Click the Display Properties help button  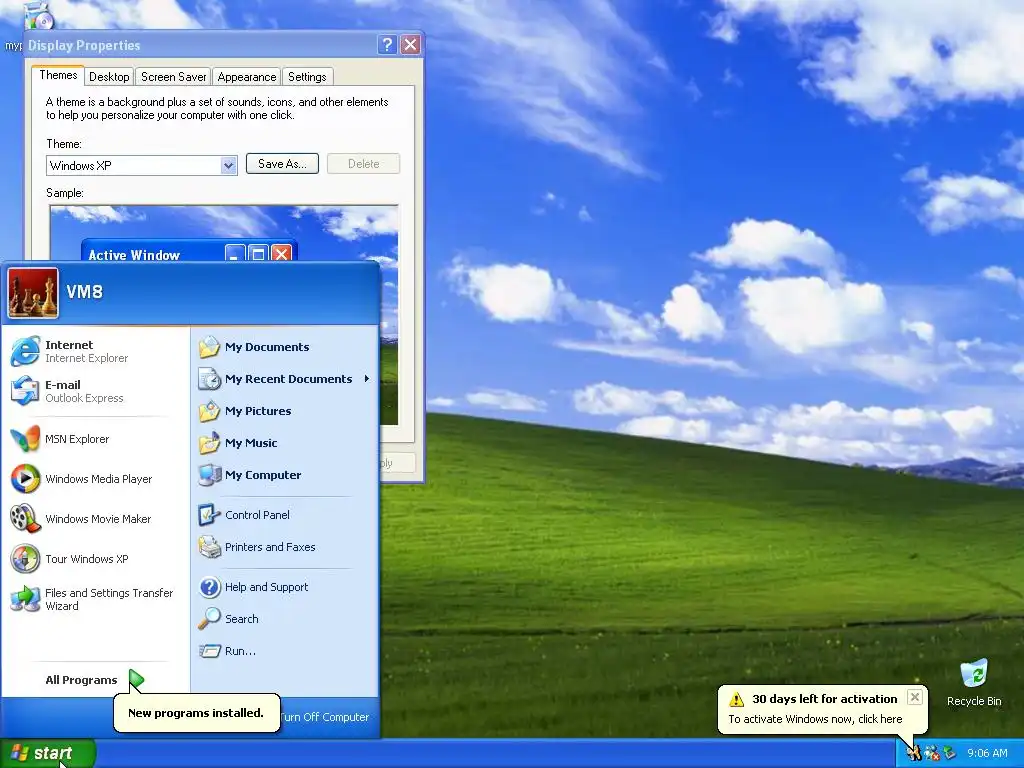click(x=387, y=44)
